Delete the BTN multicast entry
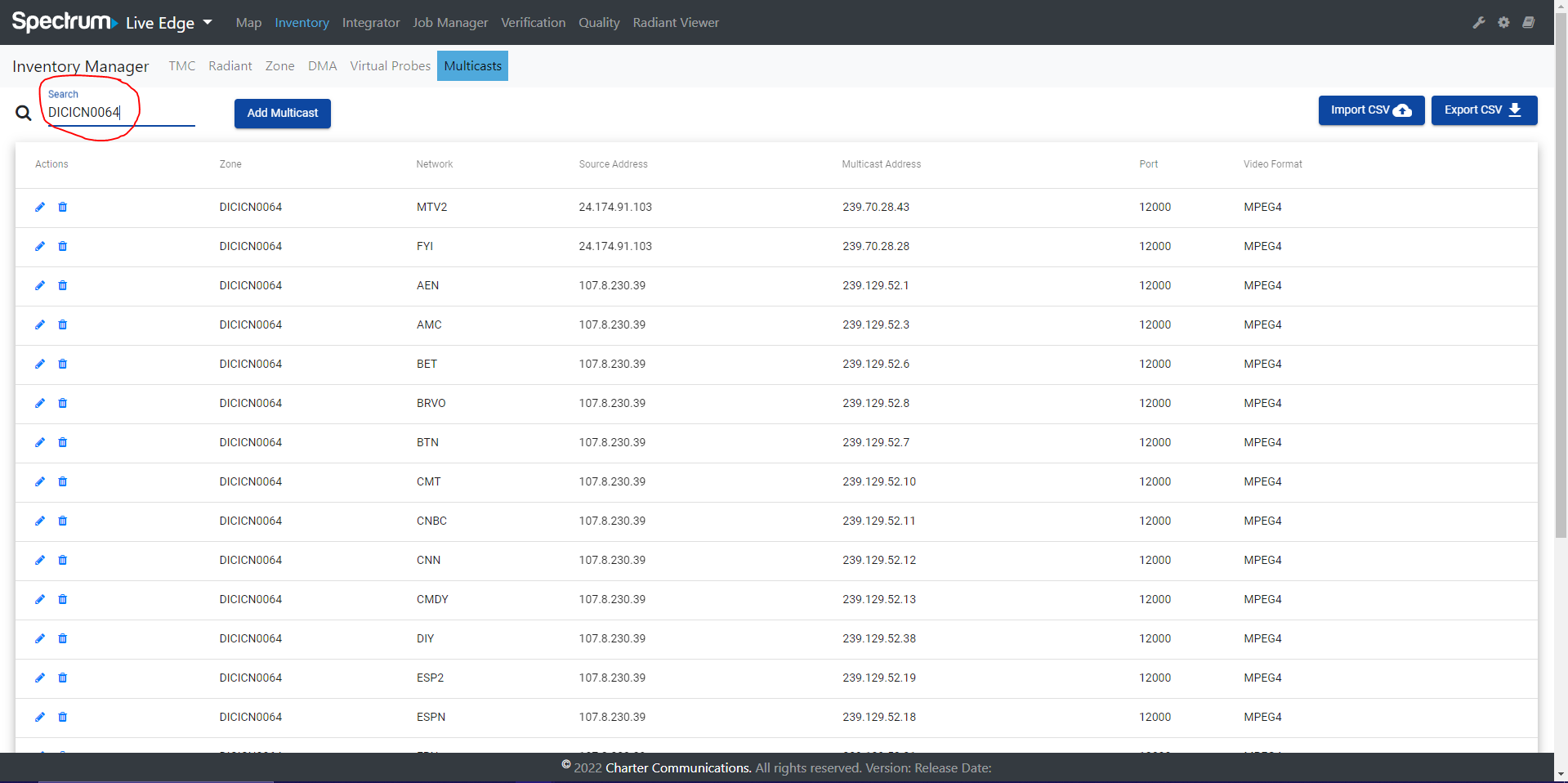Screen dimensions: 1568x783 (x=63, y=442)
